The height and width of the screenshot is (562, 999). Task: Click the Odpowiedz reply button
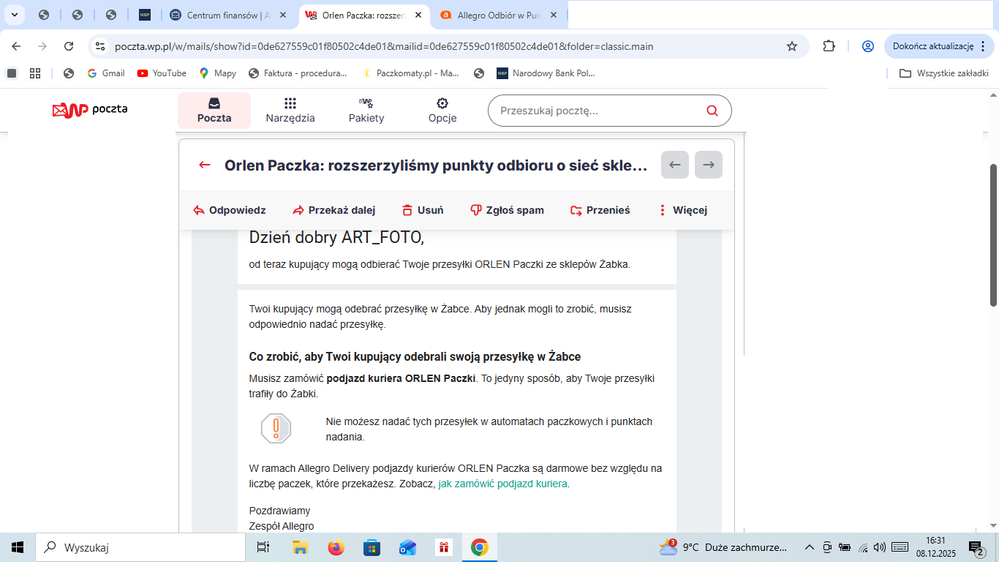[229, 210]
